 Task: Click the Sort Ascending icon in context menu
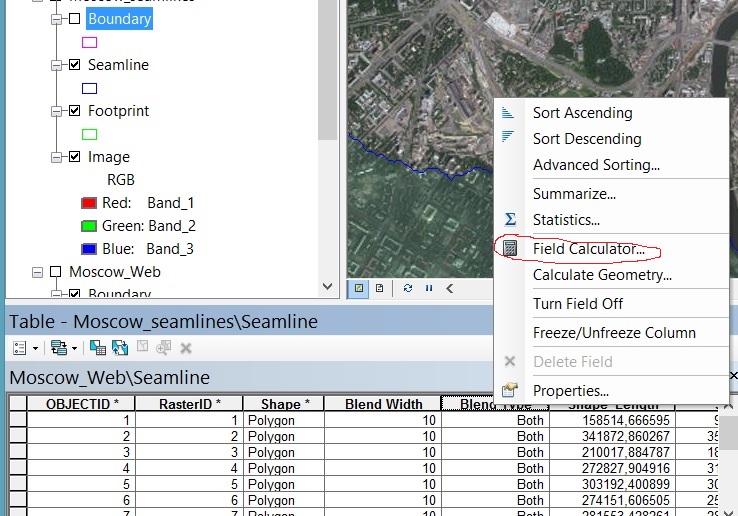coord(507,113)
